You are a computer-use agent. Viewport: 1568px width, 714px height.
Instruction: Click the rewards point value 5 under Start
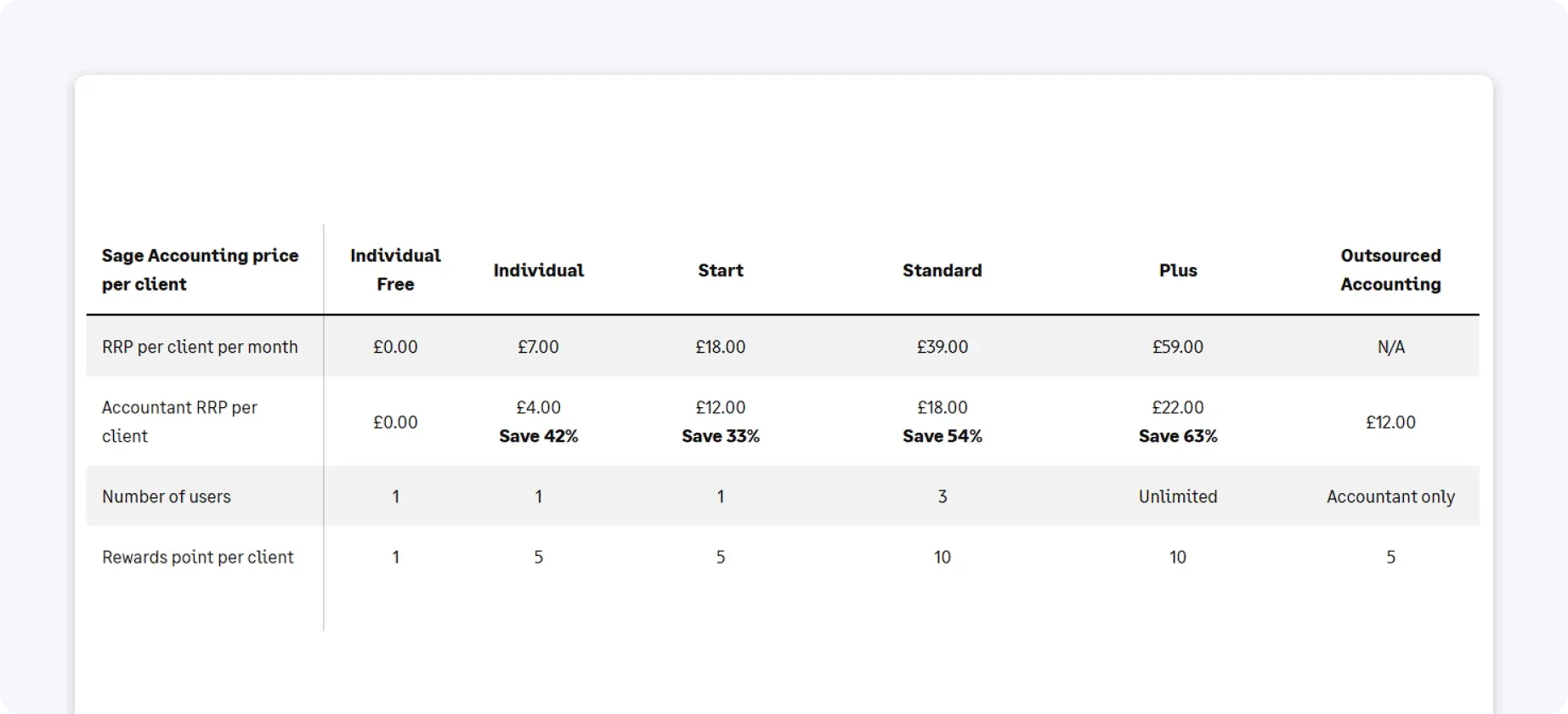(x=721, y=557)
